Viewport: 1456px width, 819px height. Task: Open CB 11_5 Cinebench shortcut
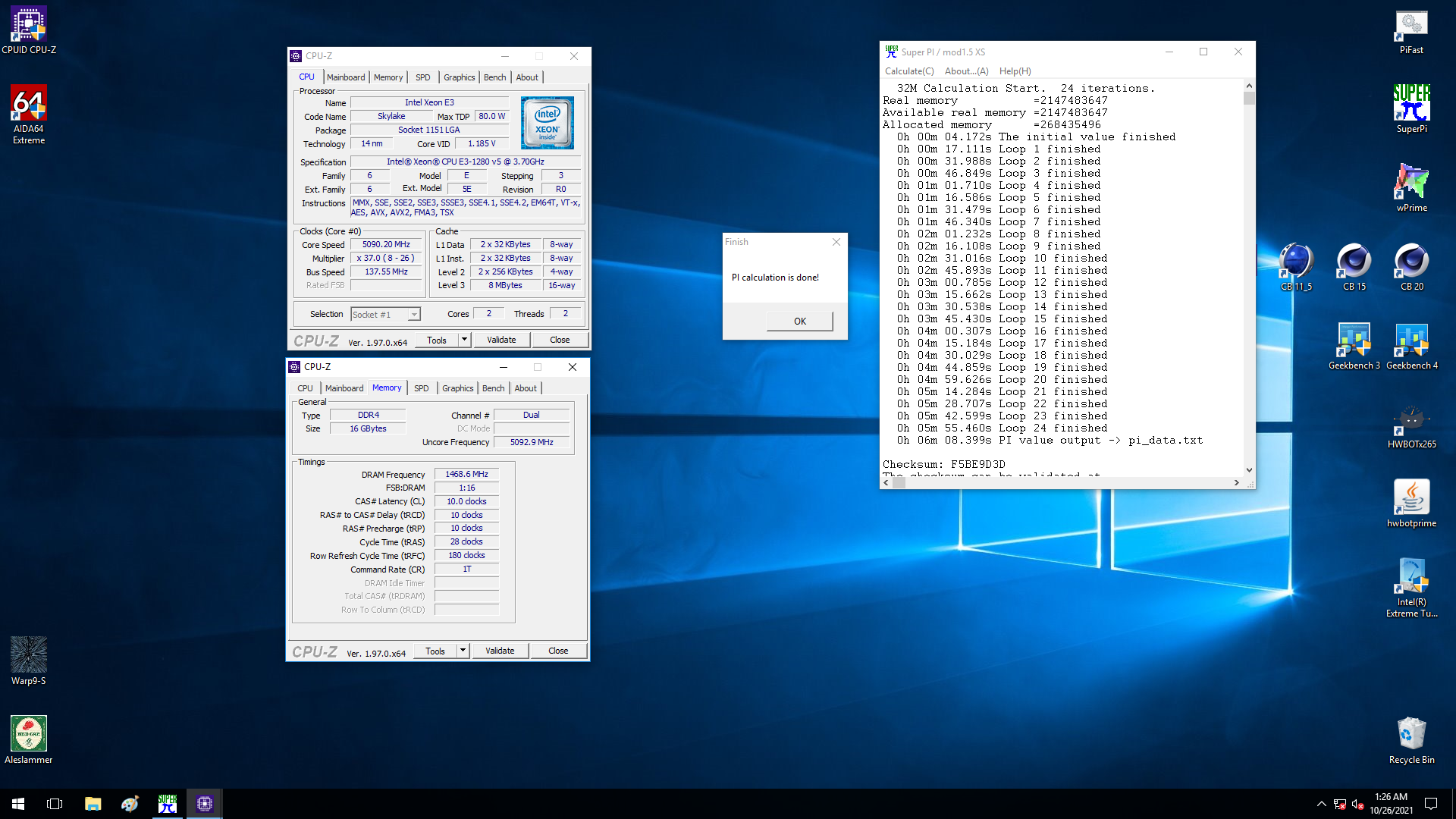[x=1296, y=267]
